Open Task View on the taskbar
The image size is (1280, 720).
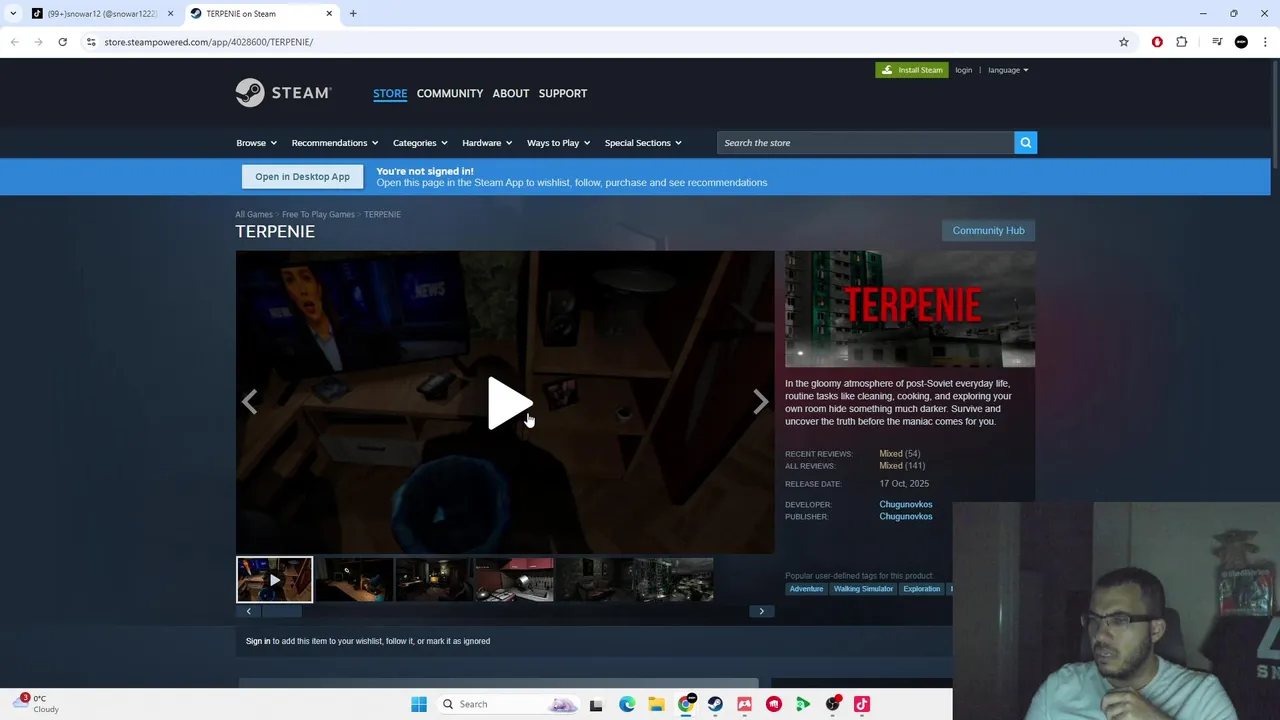(x=596, y=704)
